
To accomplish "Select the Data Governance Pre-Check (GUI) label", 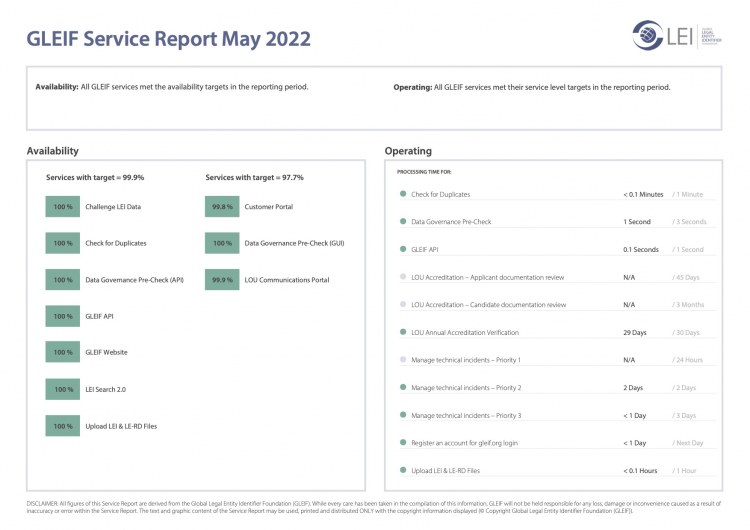I will click(x=294, y=243).
